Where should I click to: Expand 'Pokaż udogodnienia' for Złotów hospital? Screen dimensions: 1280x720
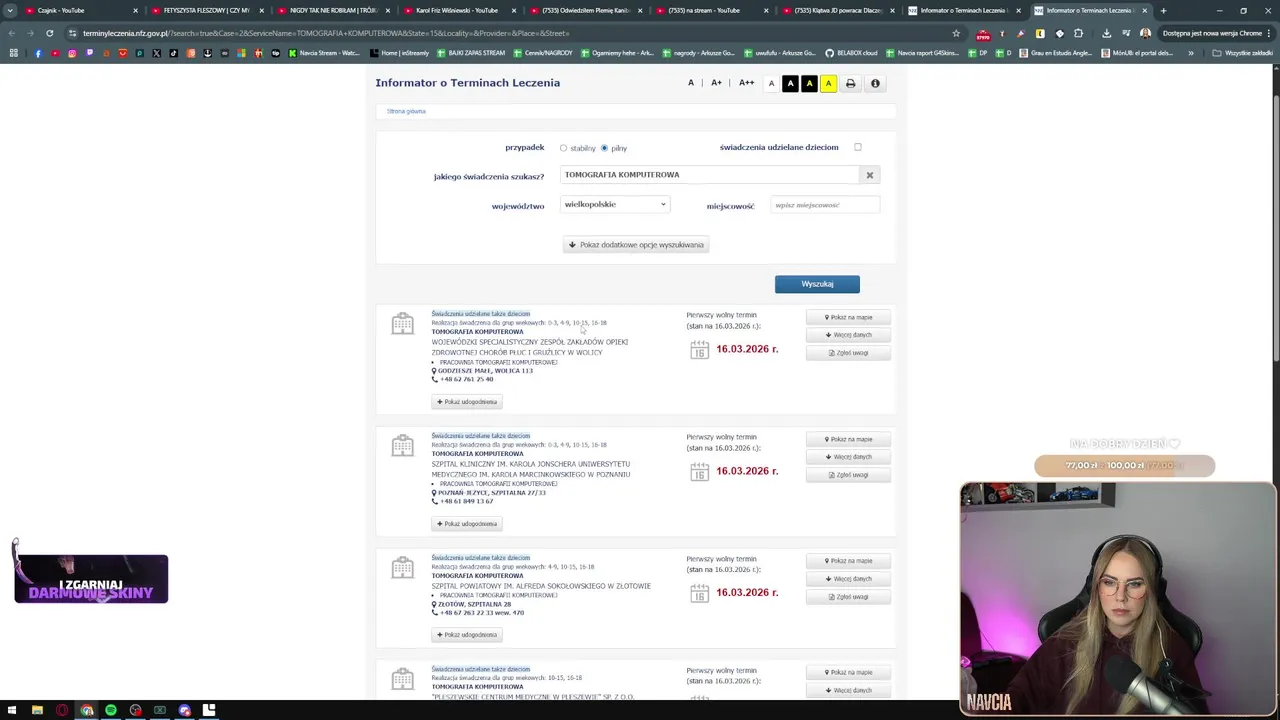point(467,635)
